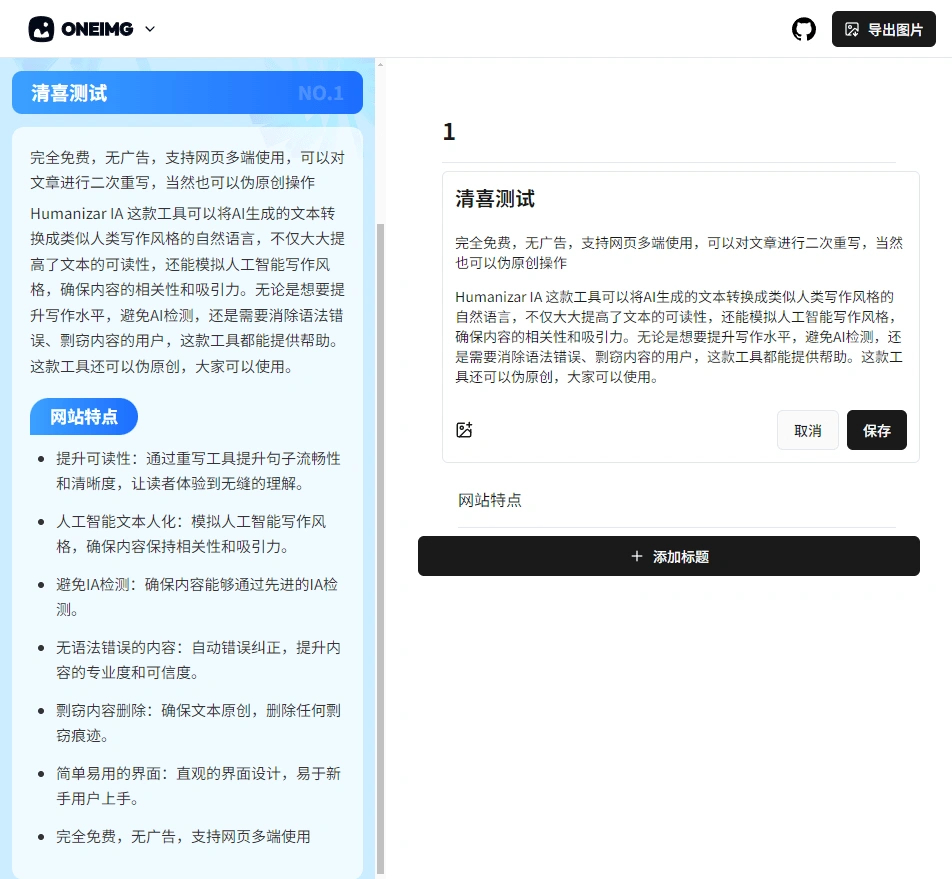Click the heading number 1 in editor
Screen dimensions: 952x879
coord(449,132)
